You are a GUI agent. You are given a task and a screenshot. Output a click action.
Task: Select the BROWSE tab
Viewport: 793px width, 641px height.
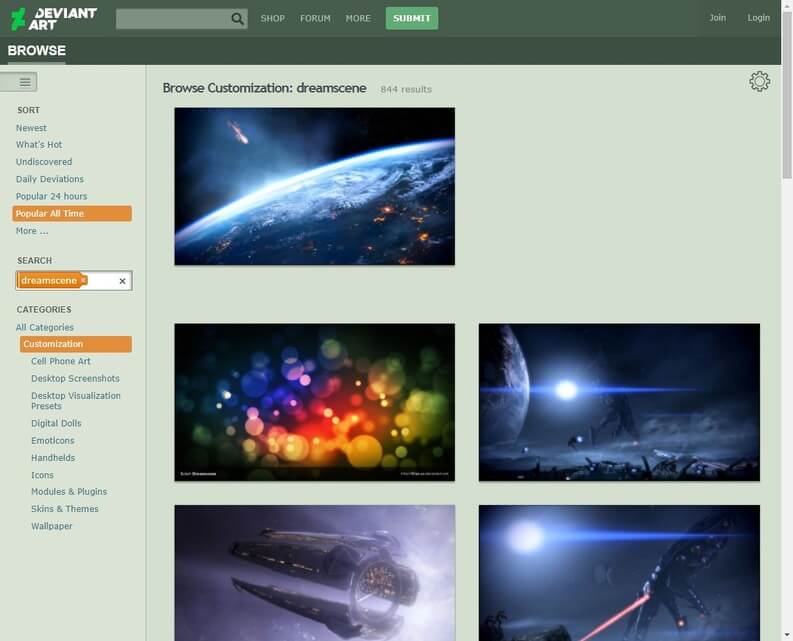point(36,51)
